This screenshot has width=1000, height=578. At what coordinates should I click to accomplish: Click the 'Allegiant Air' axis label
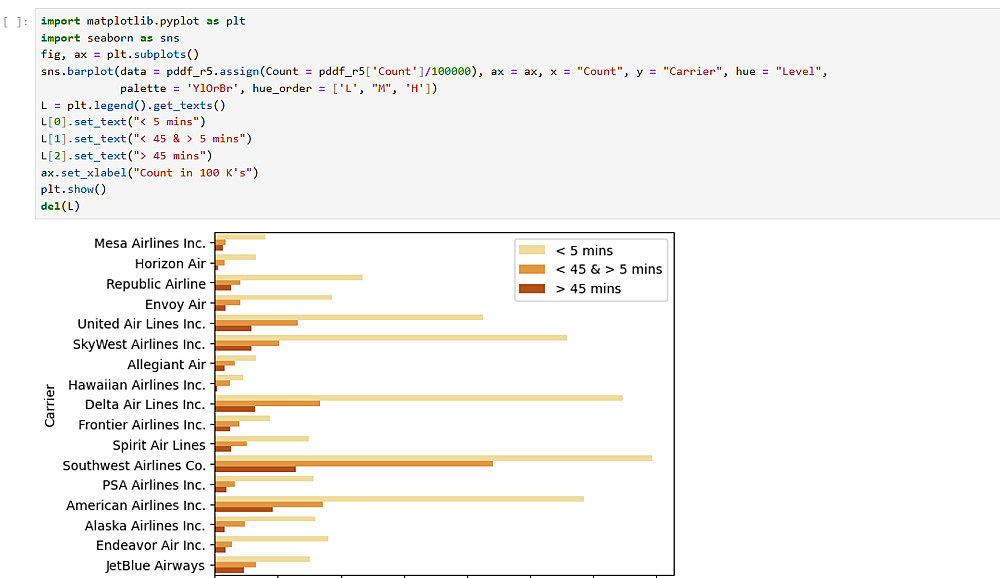tap(166, 364)
